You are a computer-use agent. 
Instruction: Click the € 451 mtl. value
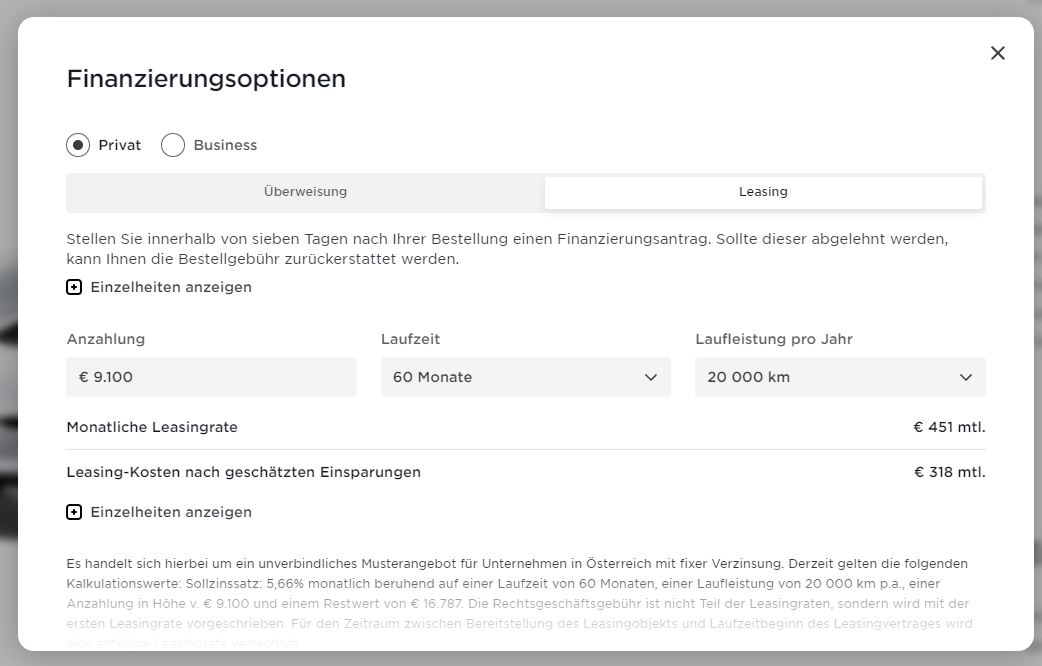pos(949,427)
